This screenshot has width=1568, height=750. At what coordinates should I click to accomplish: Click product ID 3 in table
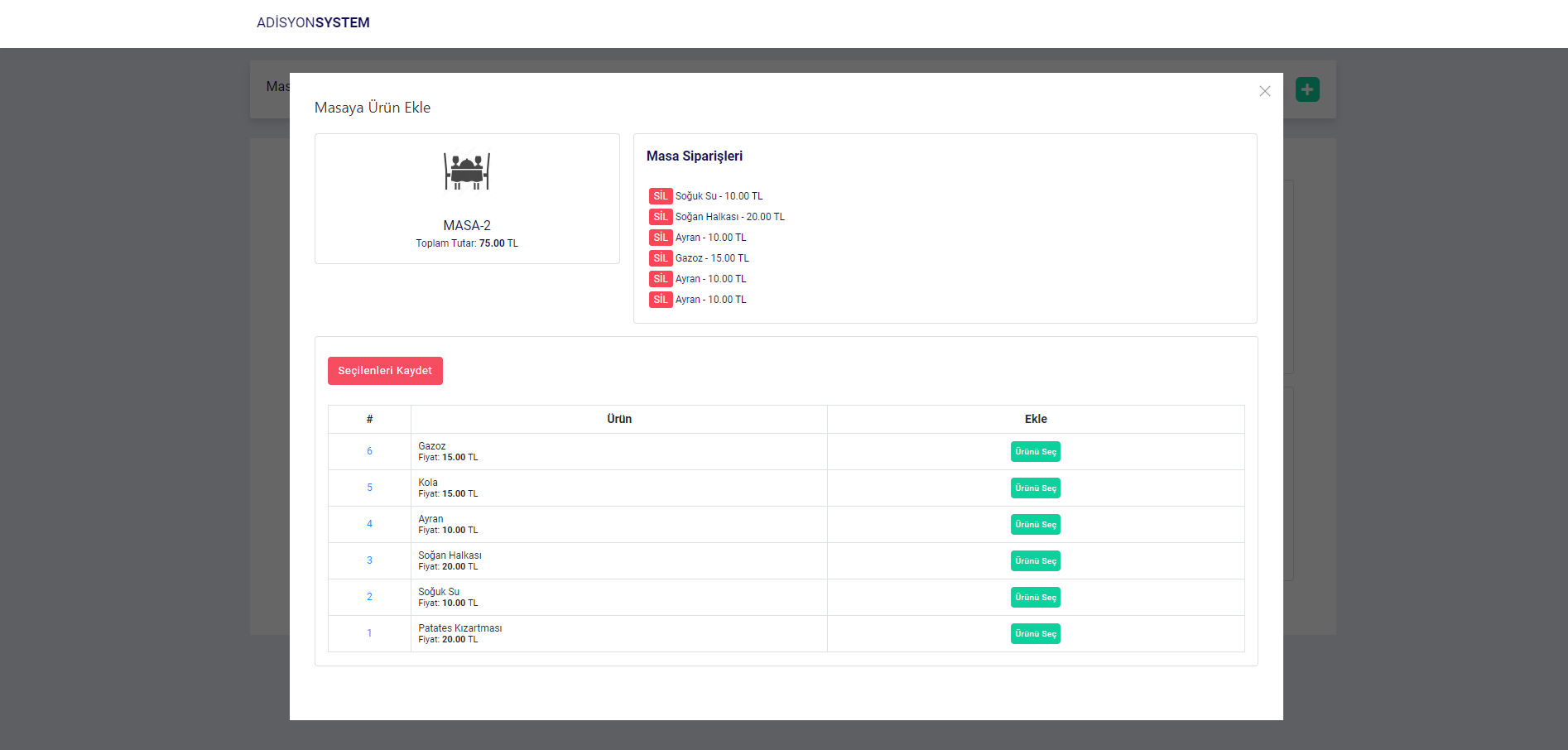(x=369, y=560)
